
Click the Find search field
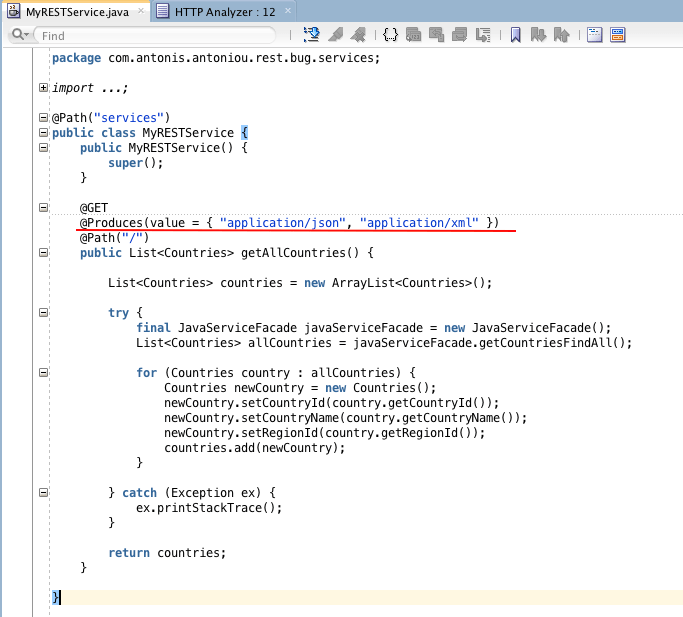[155, 35]
